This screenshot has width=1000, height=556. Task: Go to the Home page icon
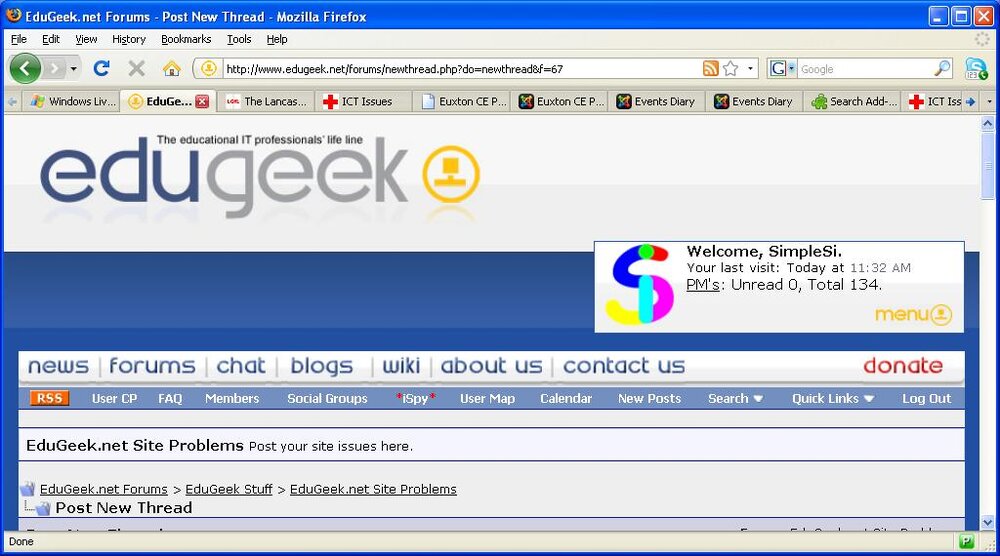(171, 68)
